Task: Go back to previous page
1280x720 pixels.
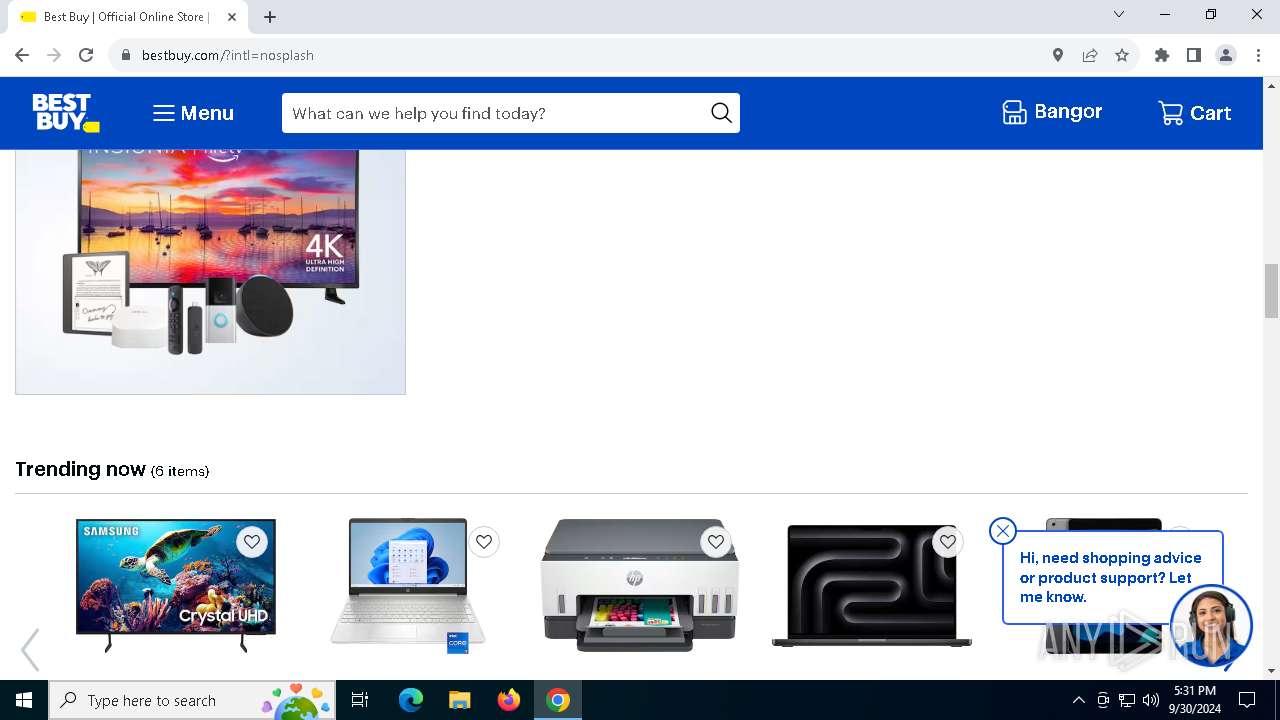Action: tap(22, 55)
